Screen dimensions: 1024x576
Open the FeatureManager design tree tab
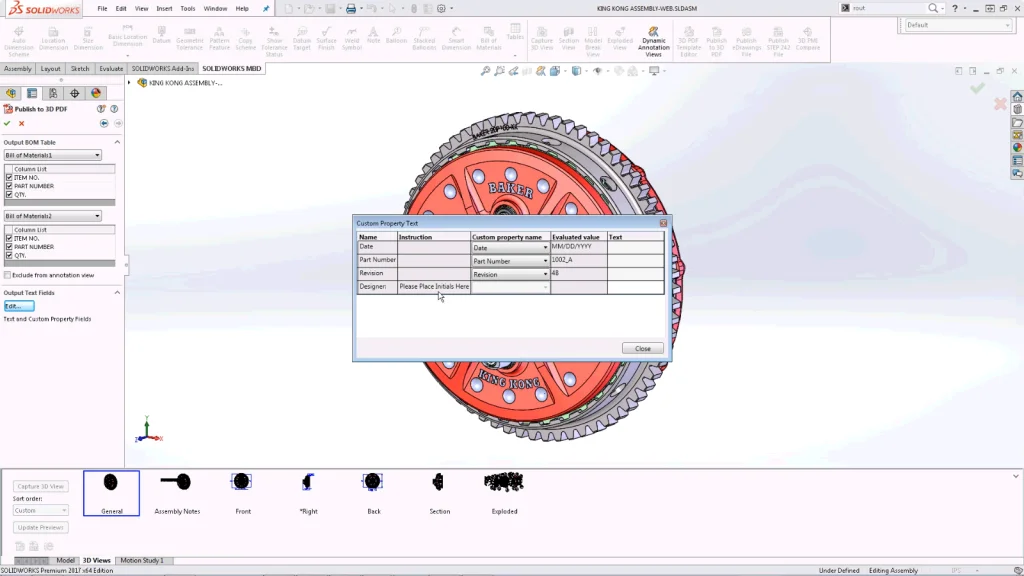tap(11, 93)
